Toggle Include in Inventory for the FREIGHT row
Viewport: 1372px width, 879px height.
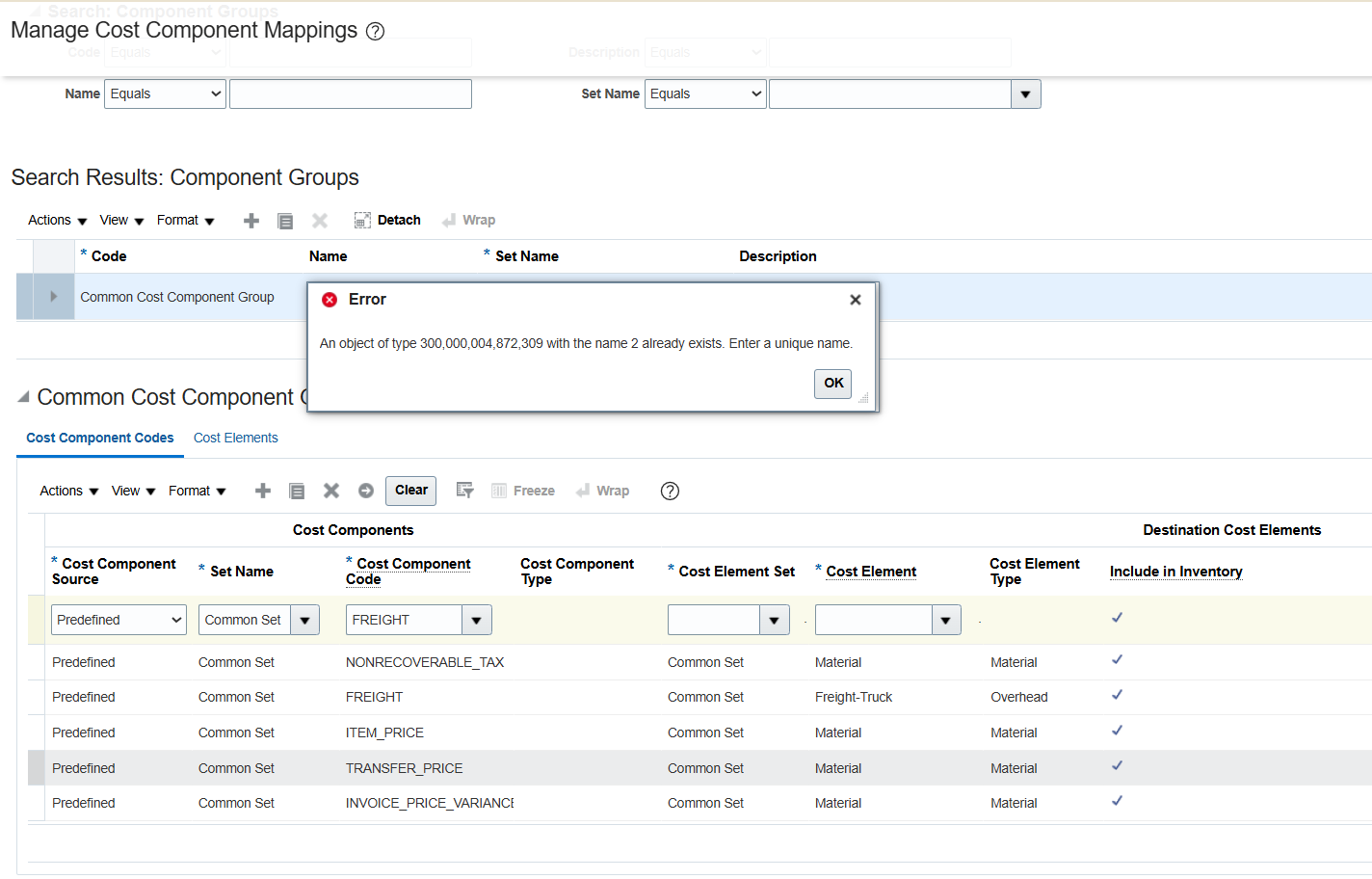click(1117, 696)
